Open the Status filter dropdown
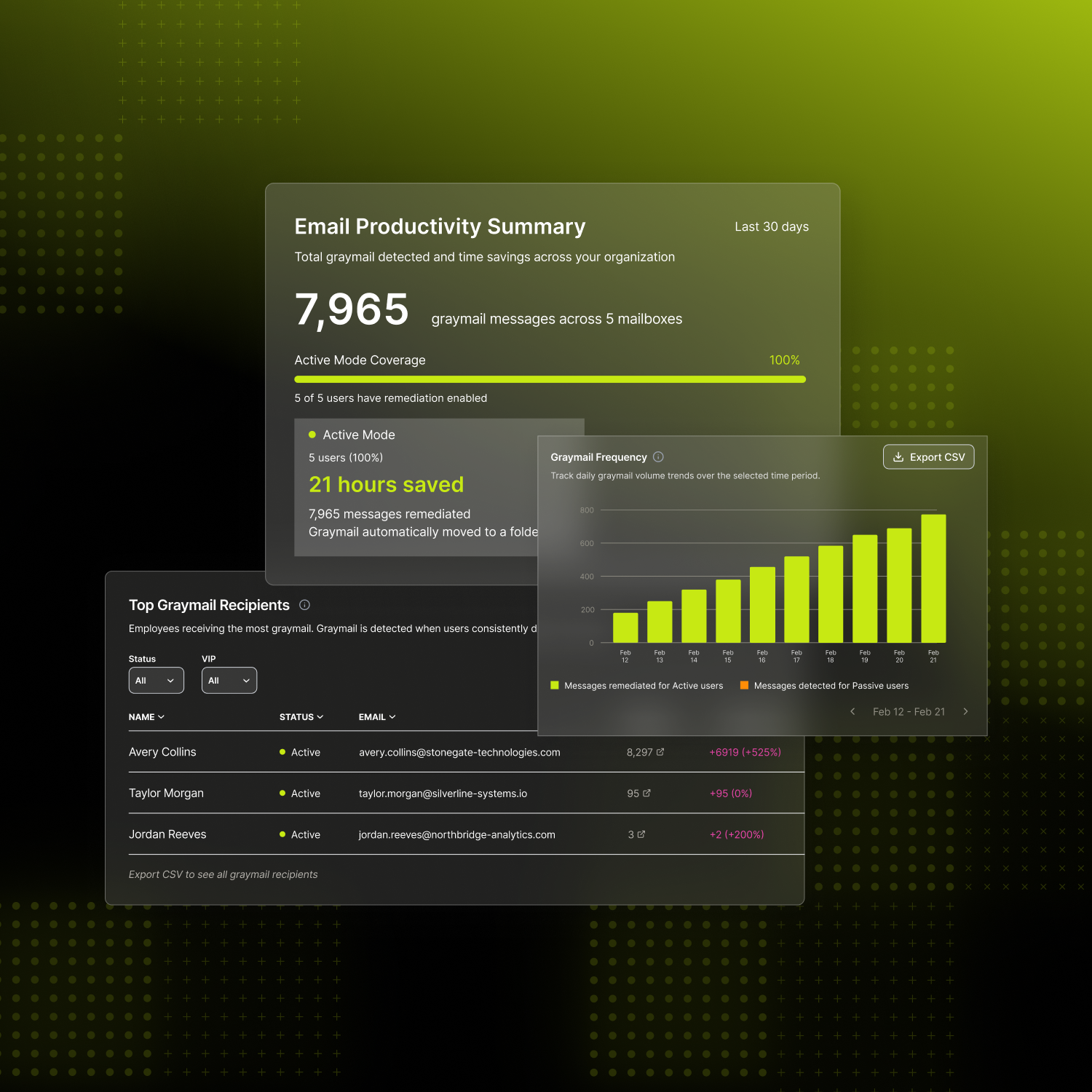1092x1092 pixels. click(x=156, y=681)
